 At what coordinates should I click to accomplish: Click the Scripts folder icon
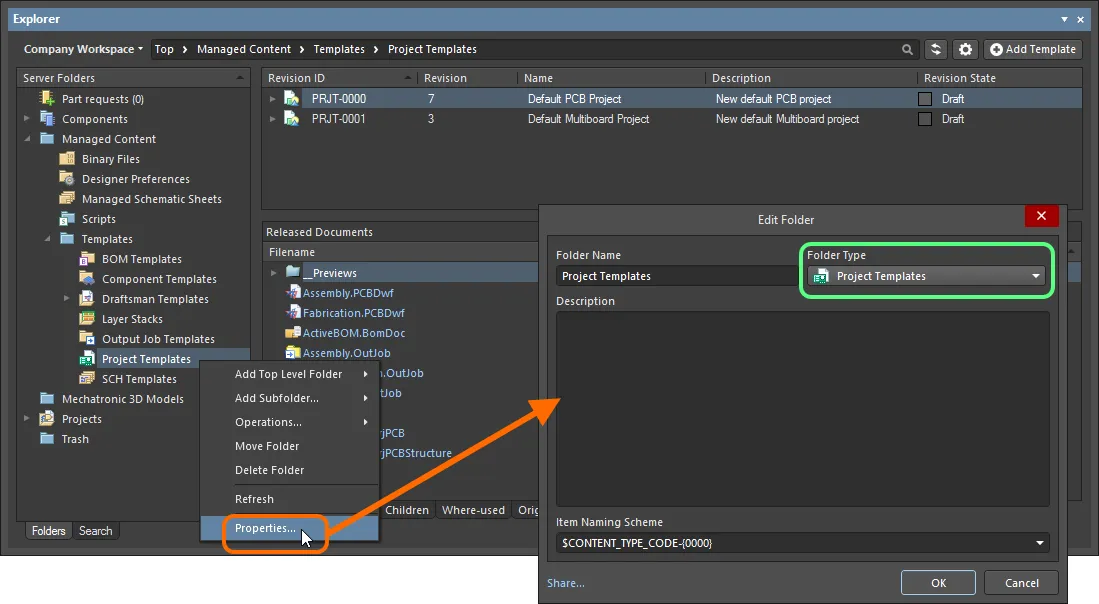tap(67, 219)
